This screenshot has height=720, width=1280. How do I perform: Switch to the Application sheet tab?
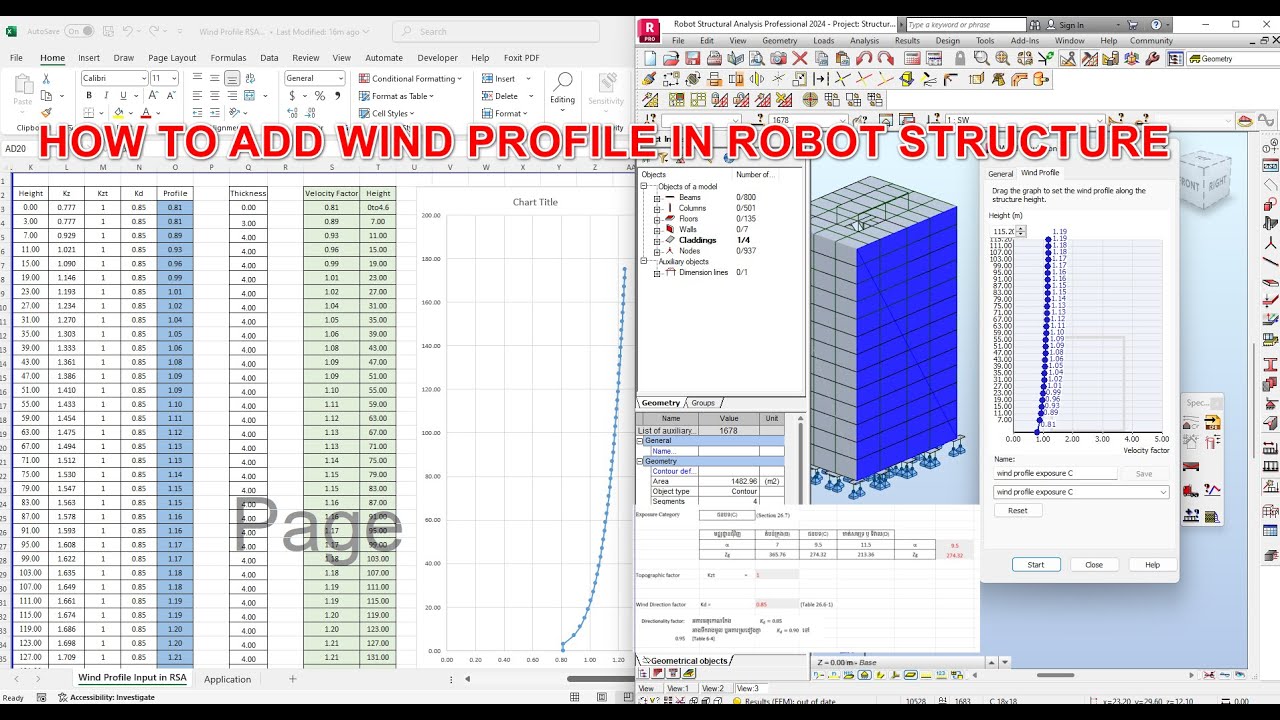(227, 679)
